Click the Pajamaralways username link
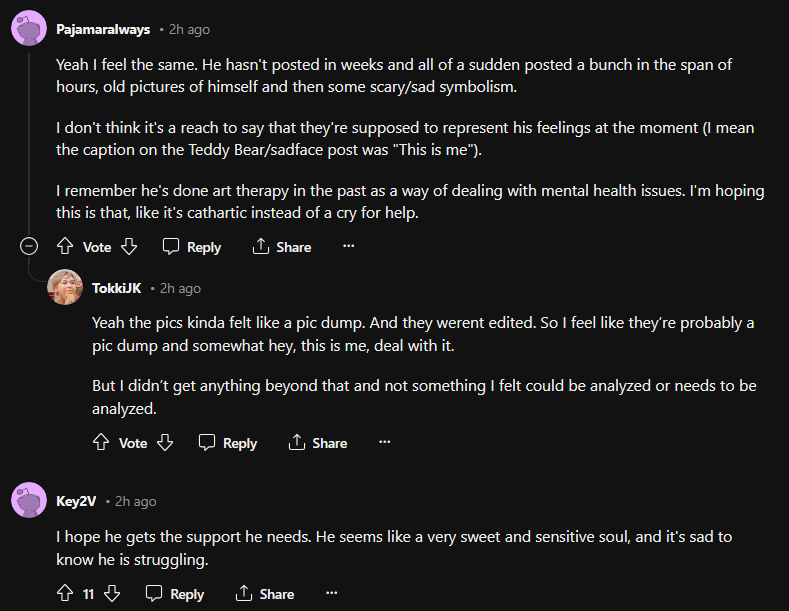The width and height of the screenshot is (789, 611). pos(103,30)
